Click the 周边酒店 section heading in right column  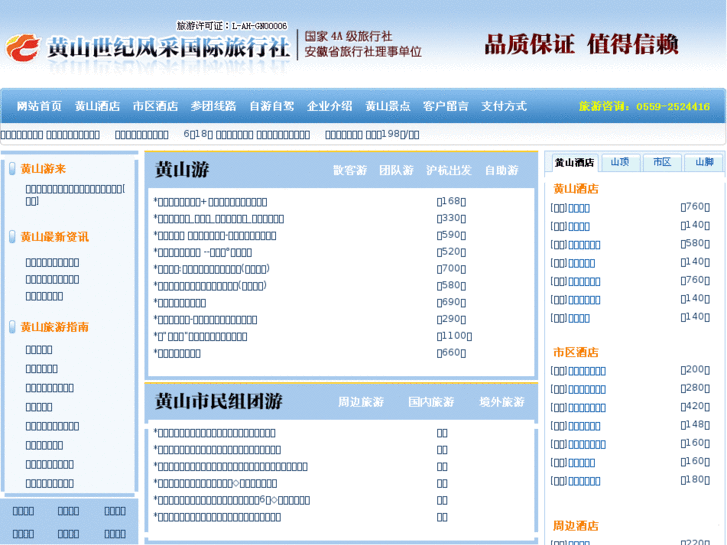(x=576, y=526)
